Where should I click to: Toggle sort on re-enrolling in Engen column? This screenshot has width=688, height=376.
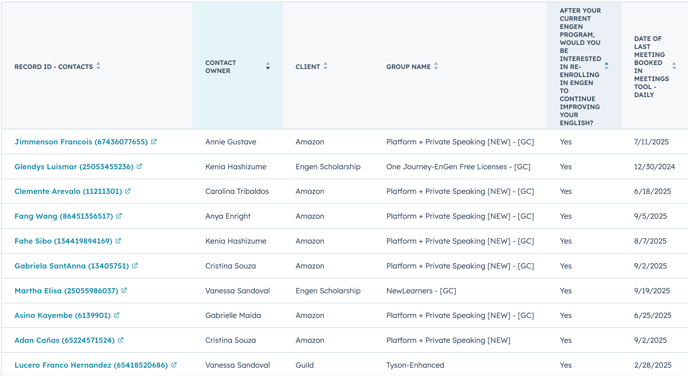point(606,66)
